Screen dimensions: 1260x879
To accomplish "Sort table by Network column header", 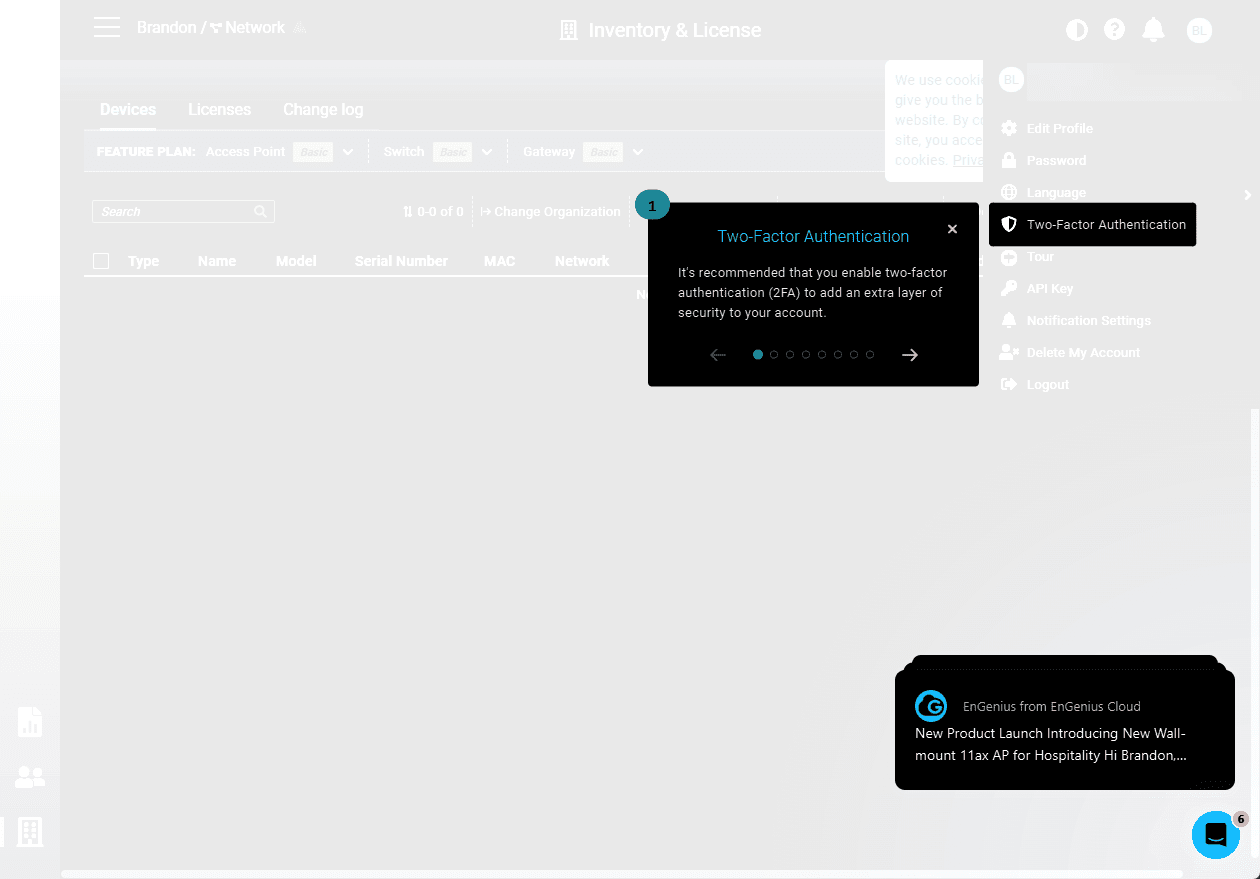I will click(582, 261).
